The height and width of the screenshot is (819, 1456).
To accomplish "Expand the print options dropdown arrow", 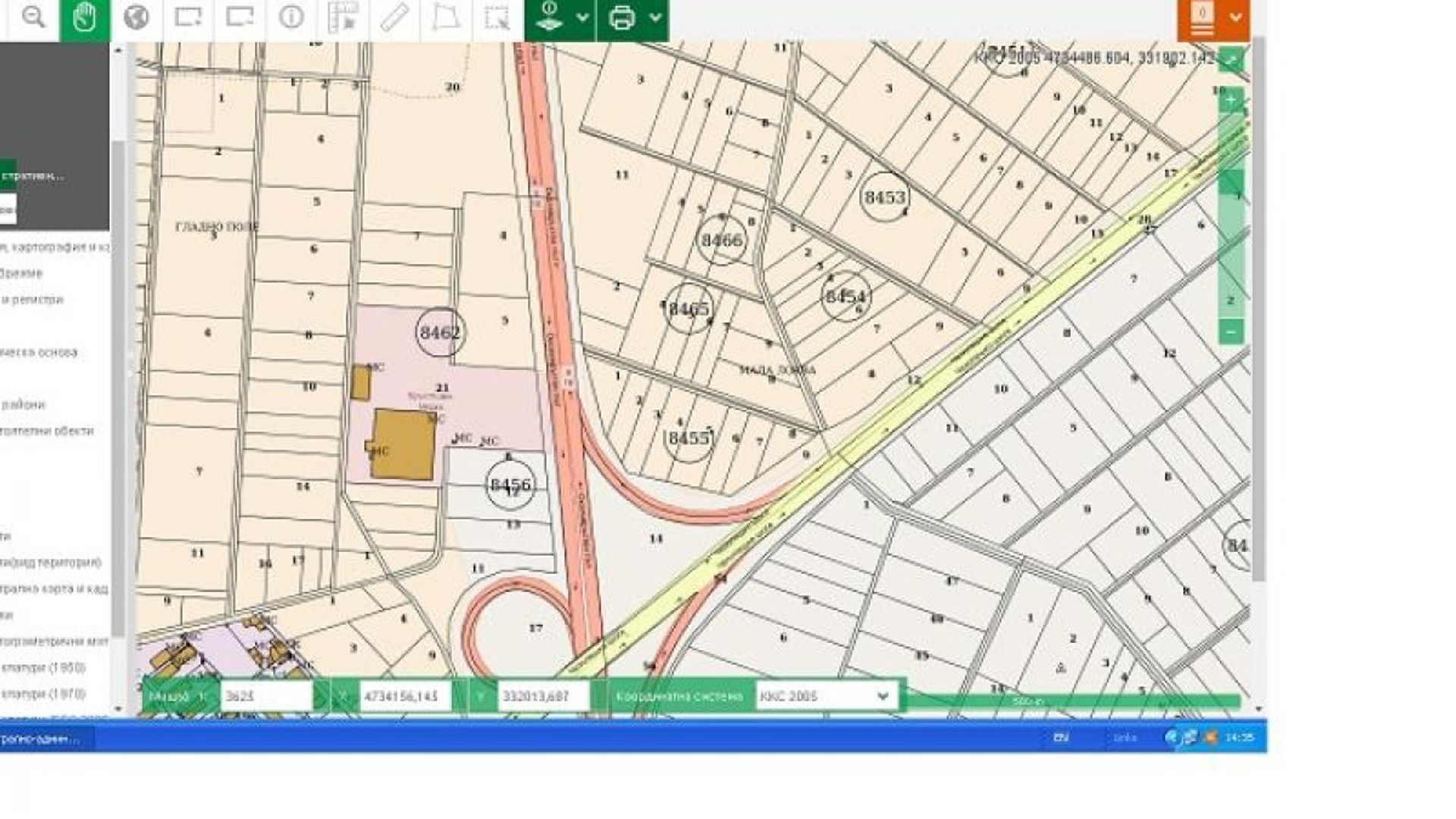I will (x=656, y=17).
